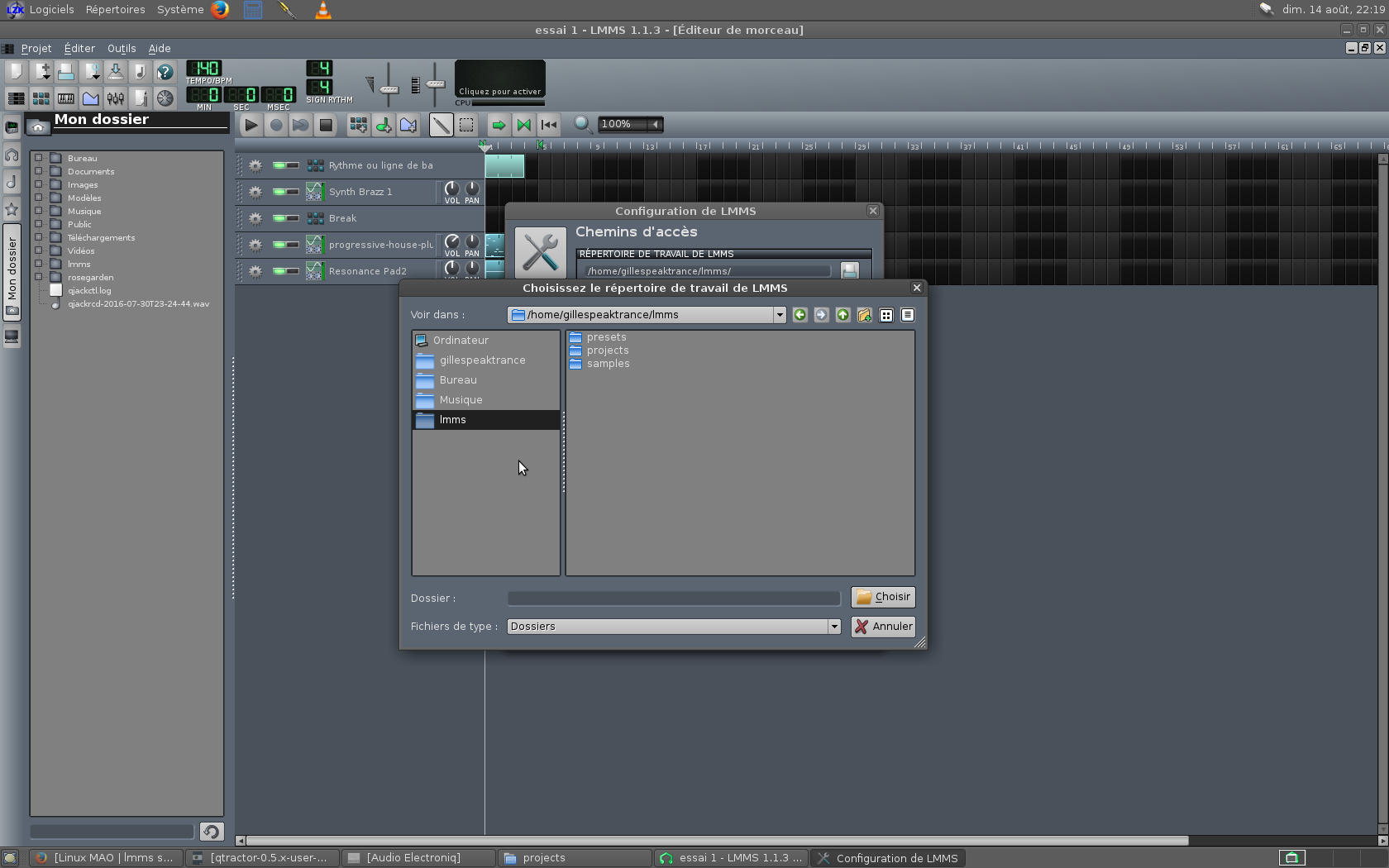Mute the progressive-house track
This screenshot has width=1389, height=868.
point(279,245)
